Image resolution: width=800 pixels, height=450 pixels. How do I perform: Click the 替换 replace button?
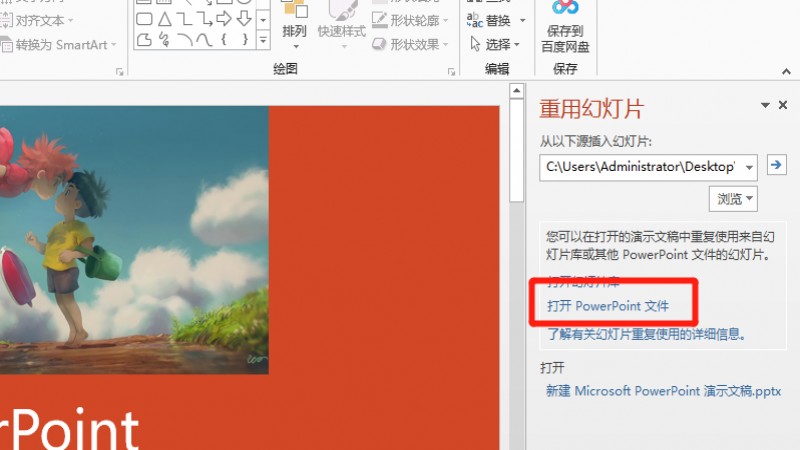[489, 20]
